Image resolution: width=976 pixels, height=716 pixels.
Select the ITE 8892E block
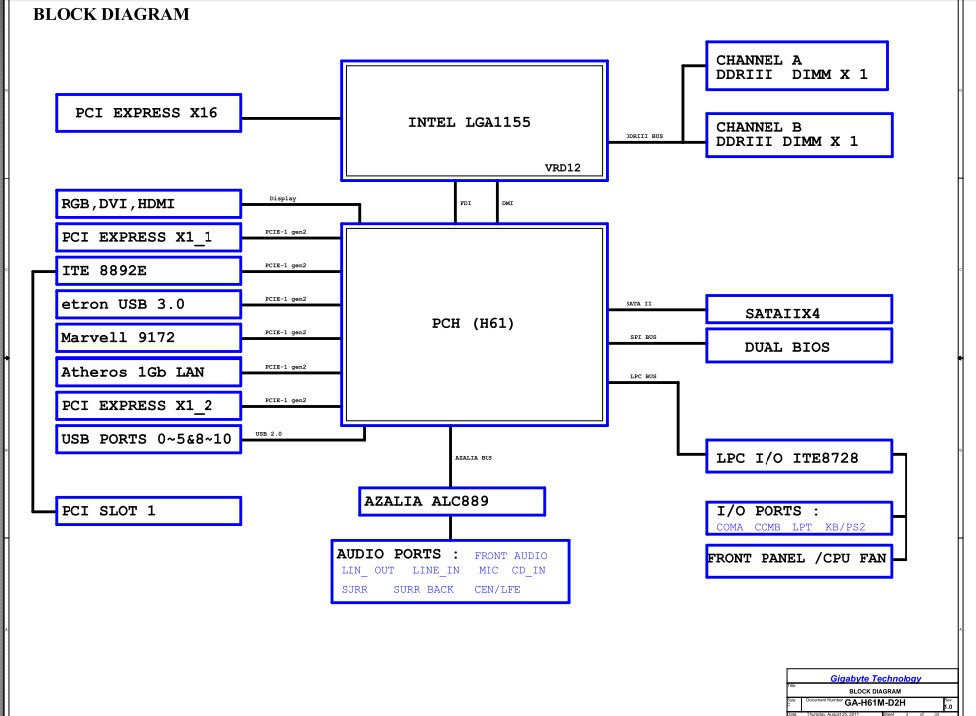pyautogui.click(x=148, y=271)
